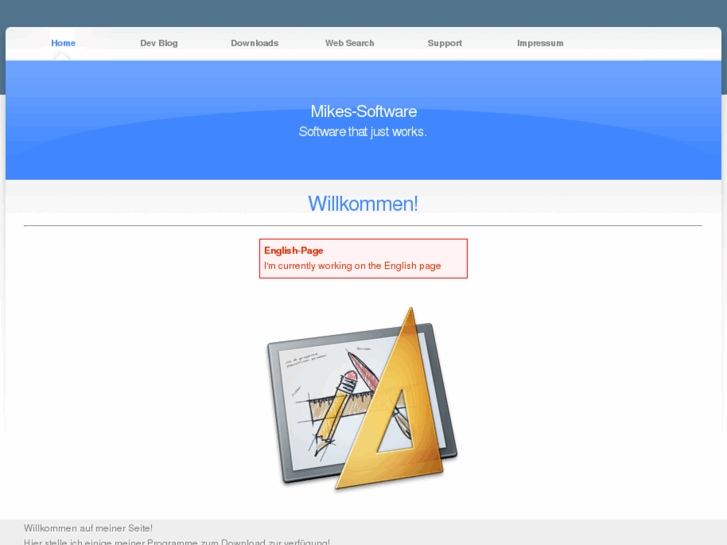The width and height of the screenshot is (727, 545).
Task: Click the Willkommen! heading
Action: tap(363, 204)
